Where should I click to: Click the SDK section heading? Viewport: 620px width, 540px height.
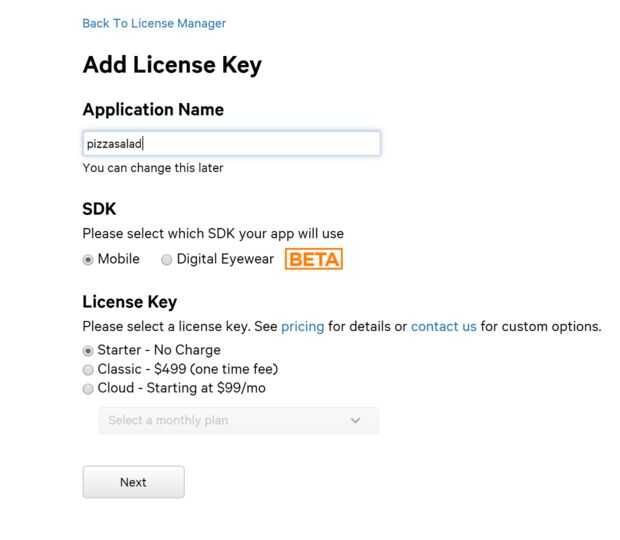99,210
